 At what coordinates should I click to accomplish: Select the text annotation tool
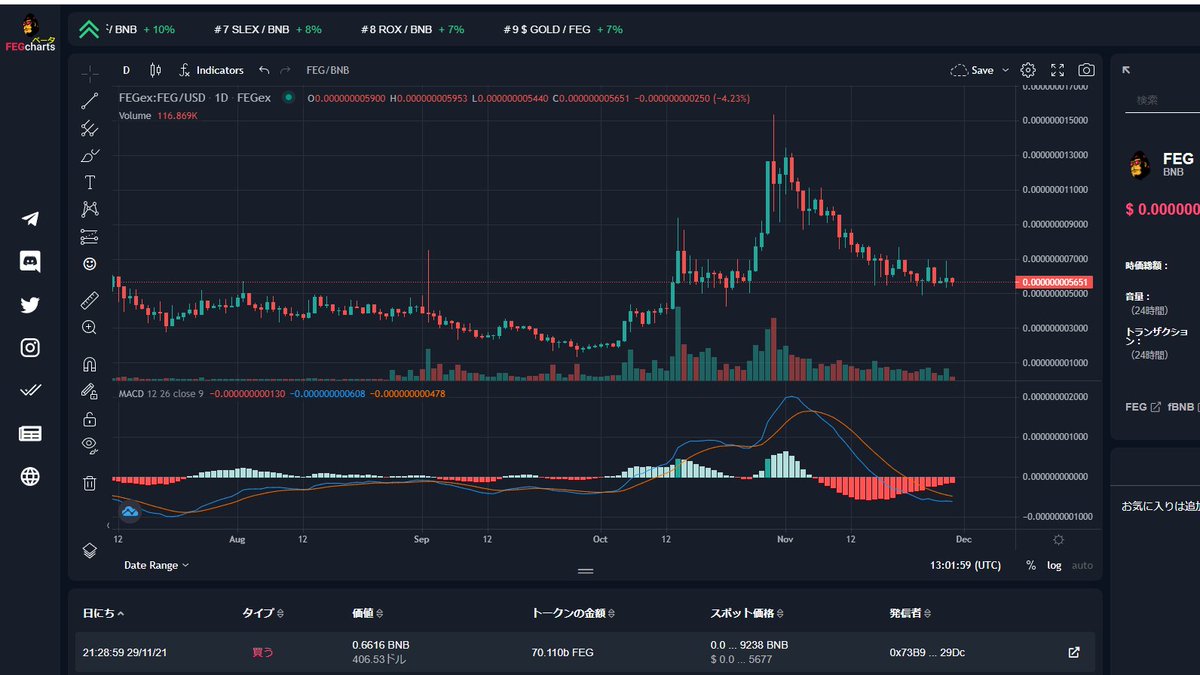(89, 182)
